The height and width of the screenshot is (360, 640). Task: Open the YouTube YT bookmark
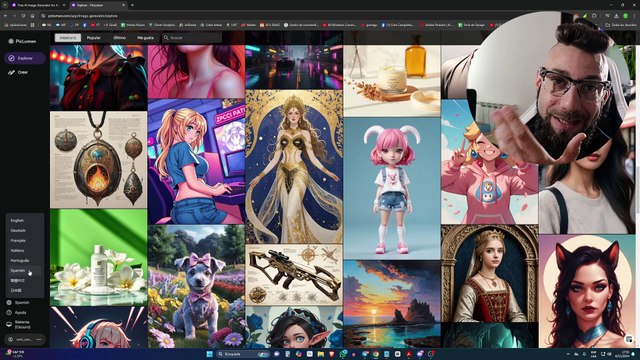[96, 25]
